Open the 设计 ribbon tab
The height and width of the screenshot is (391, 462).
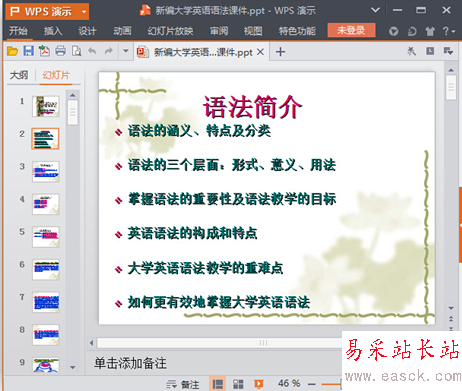tap(87, 31)
